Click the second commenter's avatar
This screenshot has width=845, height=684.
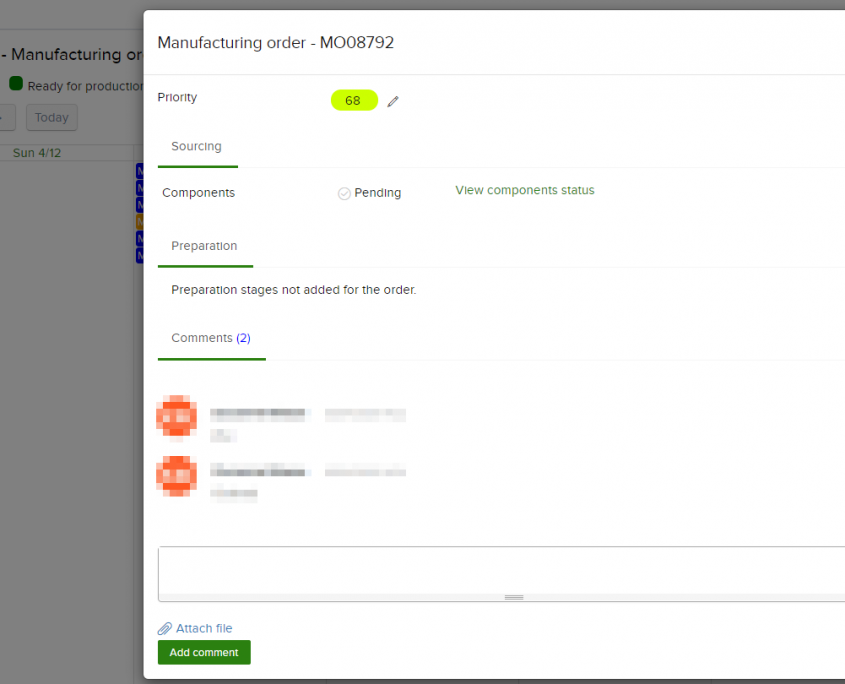177,476
